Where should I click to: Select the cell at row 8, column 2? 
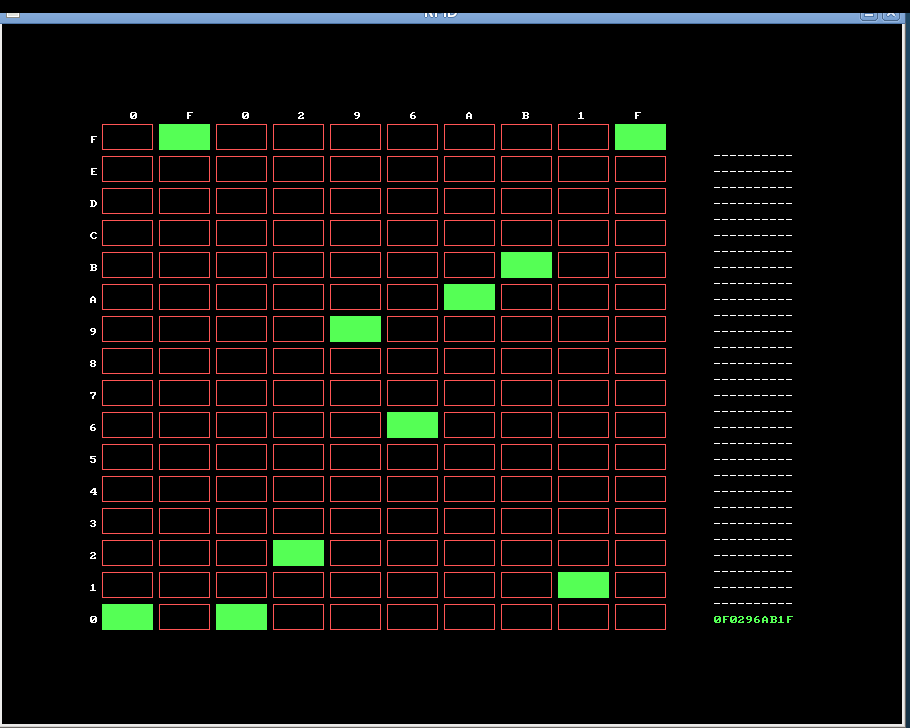[298, 361]
